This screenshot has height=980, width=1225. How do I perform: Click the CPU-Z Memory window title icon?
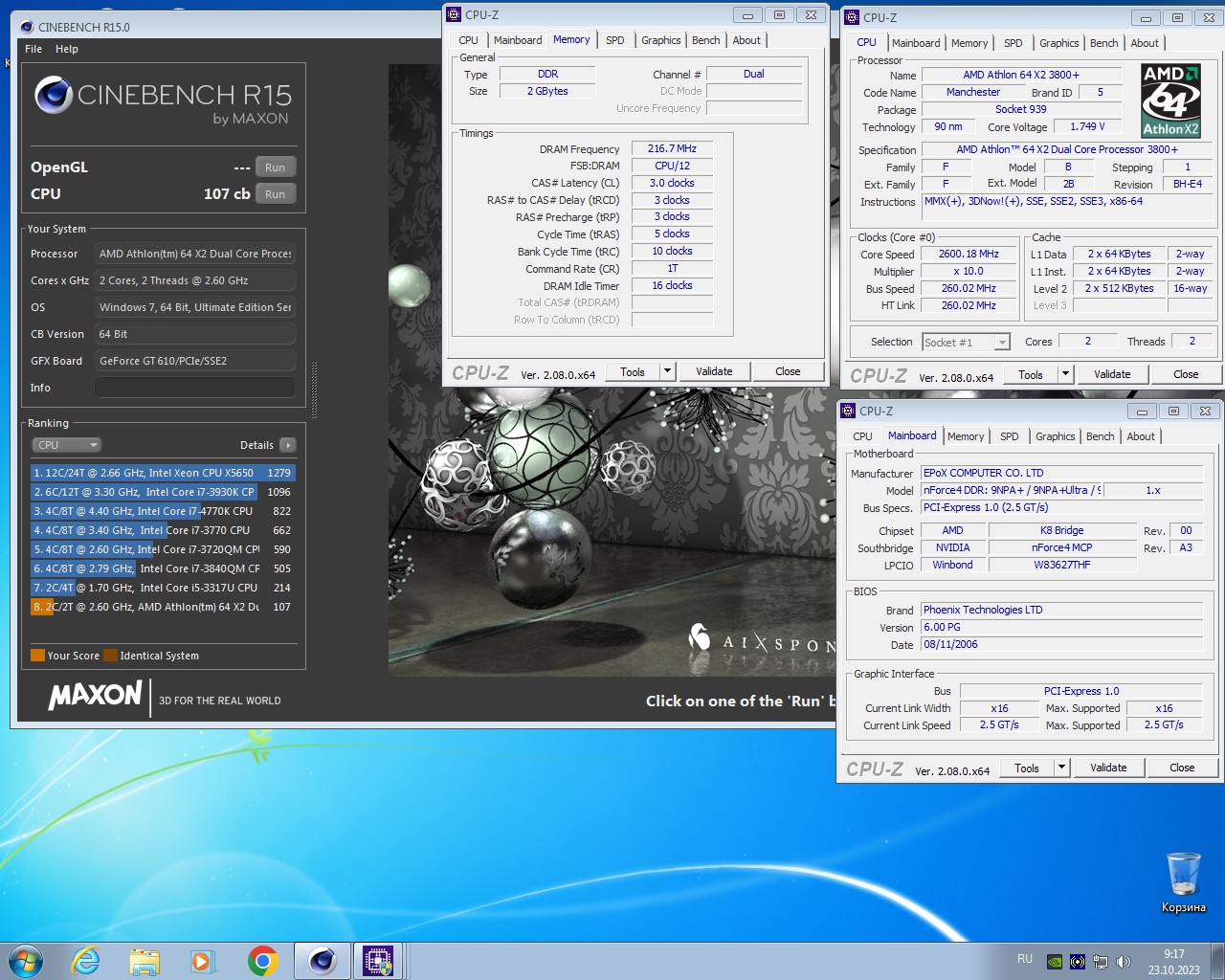click(454, 14)
